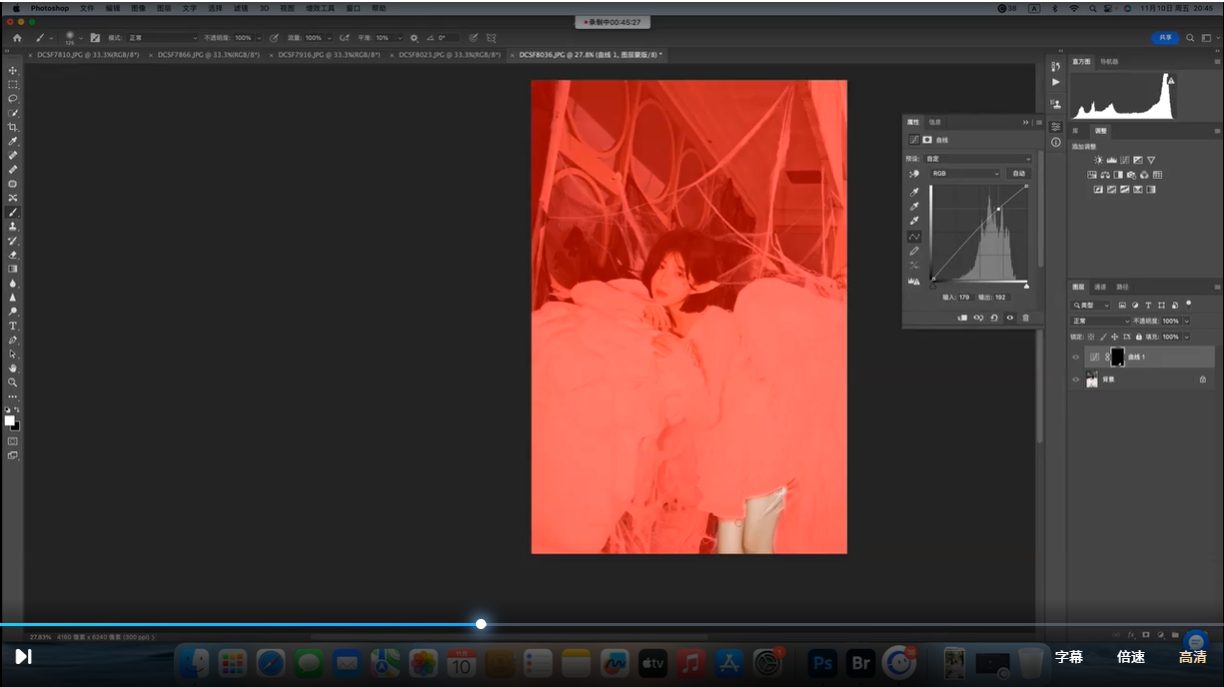Open the RGB channel dropdown
The height and width of the screenshot is (687, 1224).
tap(965, 173)
